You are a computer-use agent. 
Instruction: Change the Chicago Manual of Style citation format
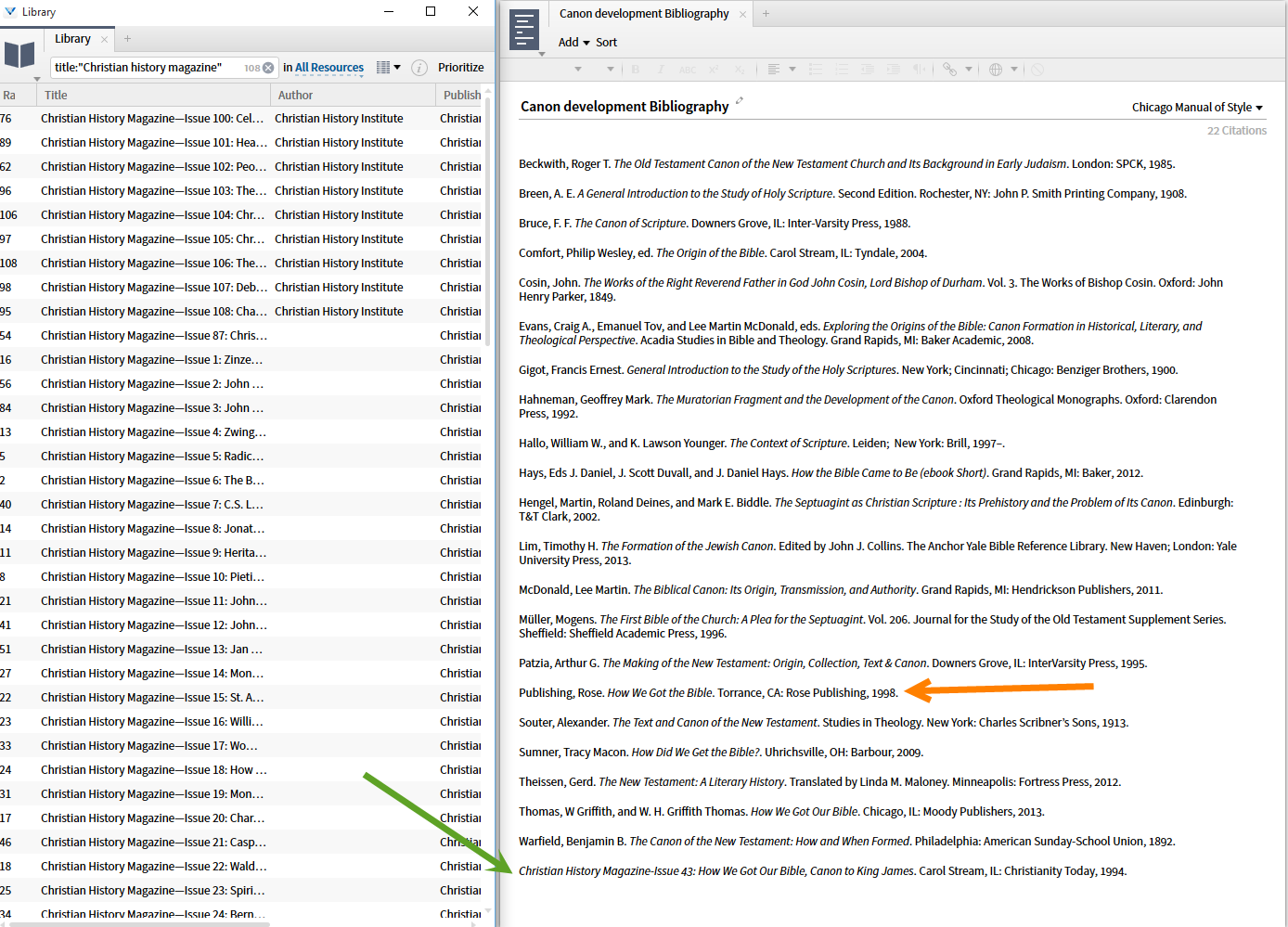[x=1197, y=108]
